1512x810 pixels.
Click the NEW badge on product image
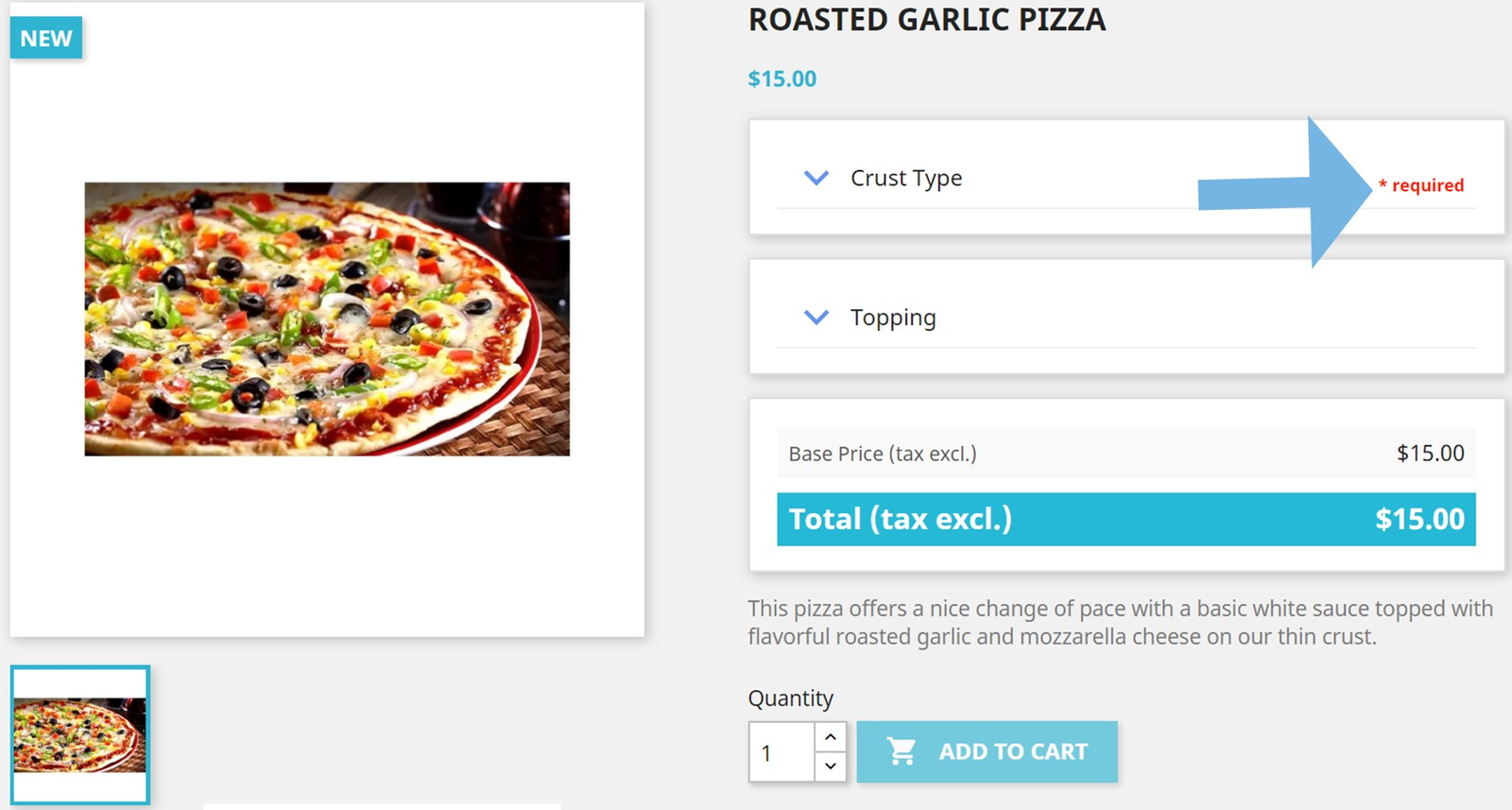pyautogui.click(x=46, y=39)
